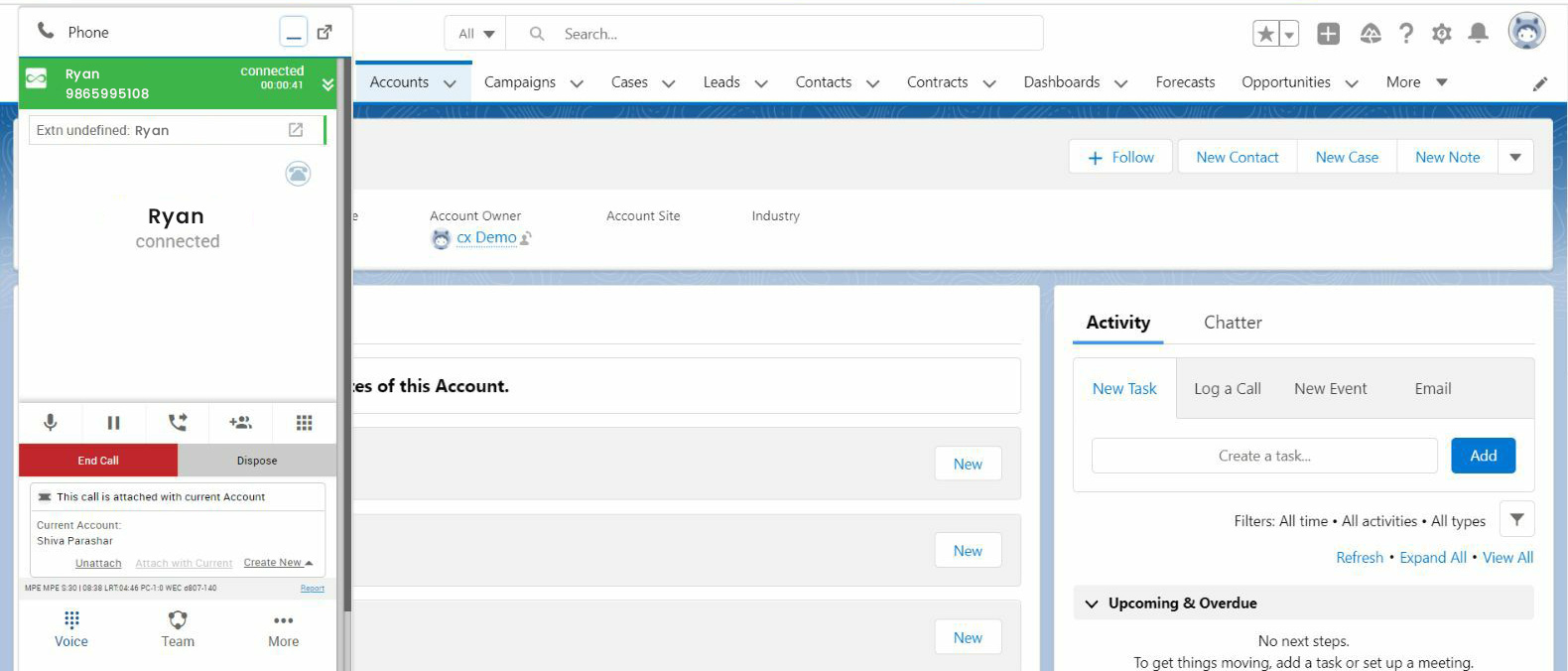Unattach the call from current Account
The image size is (1568, 671).
98,563
